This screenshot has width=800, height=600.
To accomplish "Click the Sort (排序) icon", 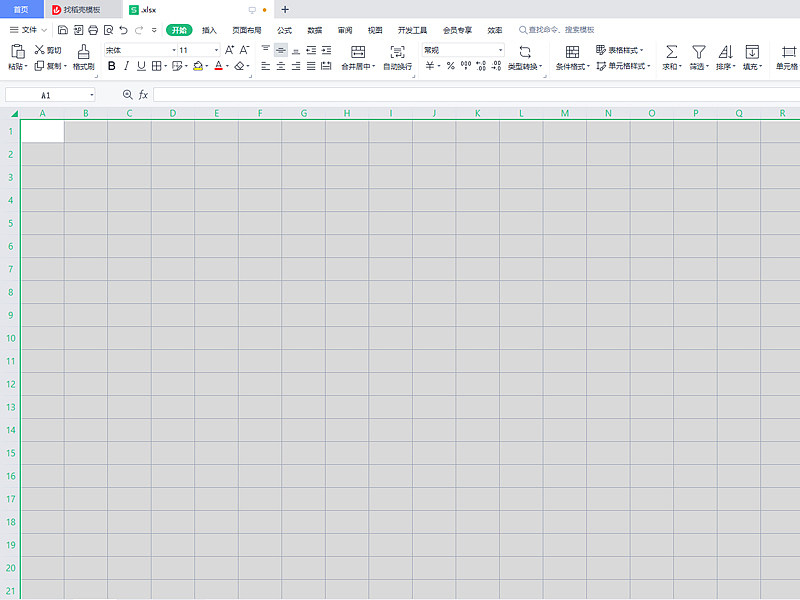I will pos(725,52).
